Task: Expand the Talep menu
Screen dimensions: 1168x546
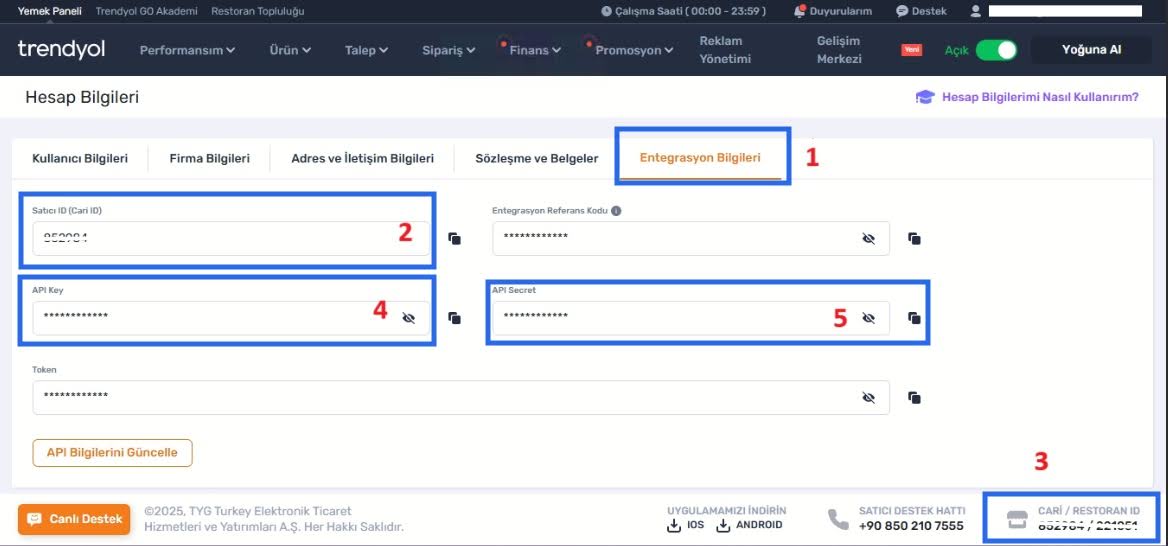Action: click(366, 50)
